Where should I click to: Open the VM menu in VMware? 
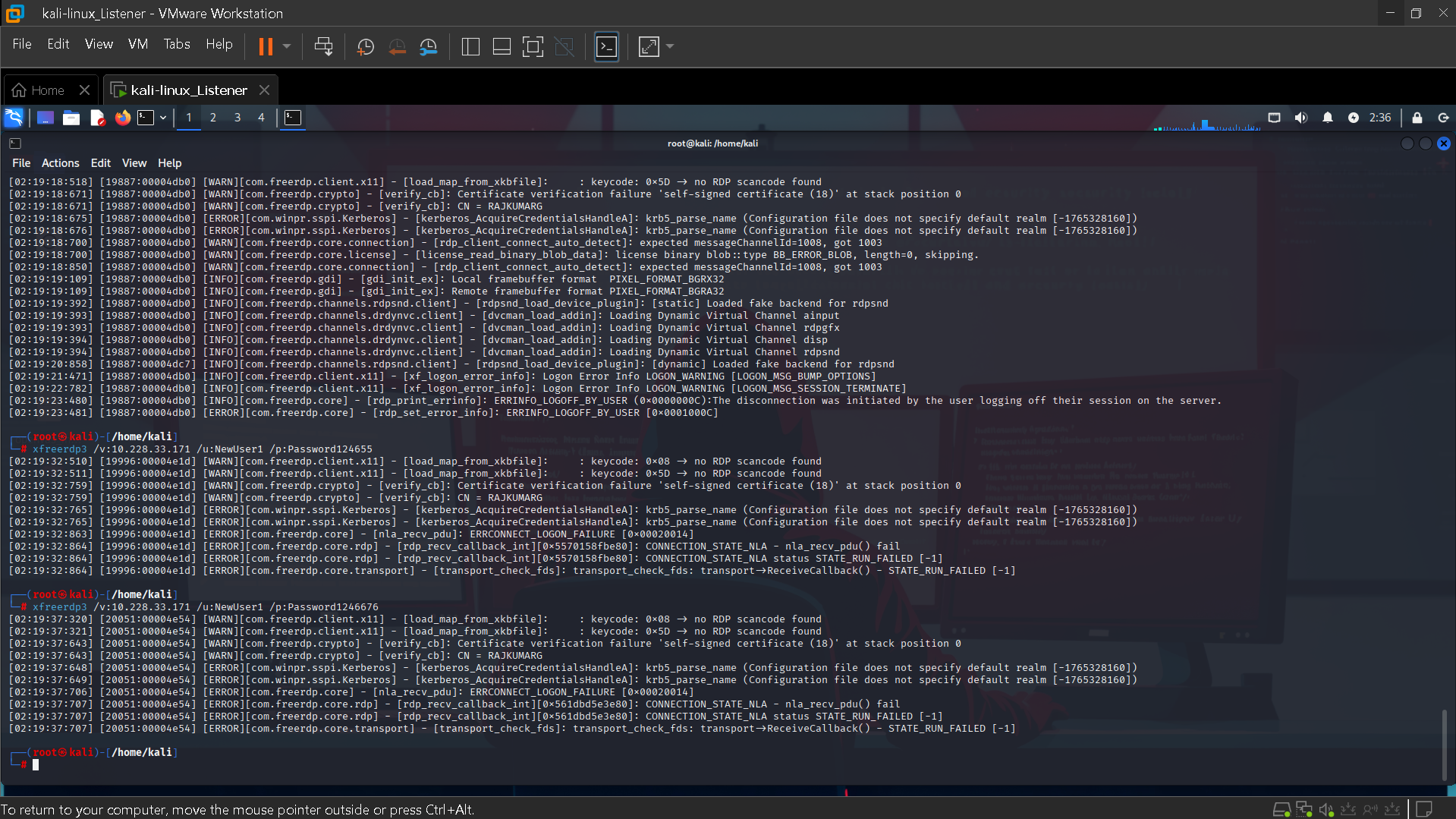coord(137,44)
